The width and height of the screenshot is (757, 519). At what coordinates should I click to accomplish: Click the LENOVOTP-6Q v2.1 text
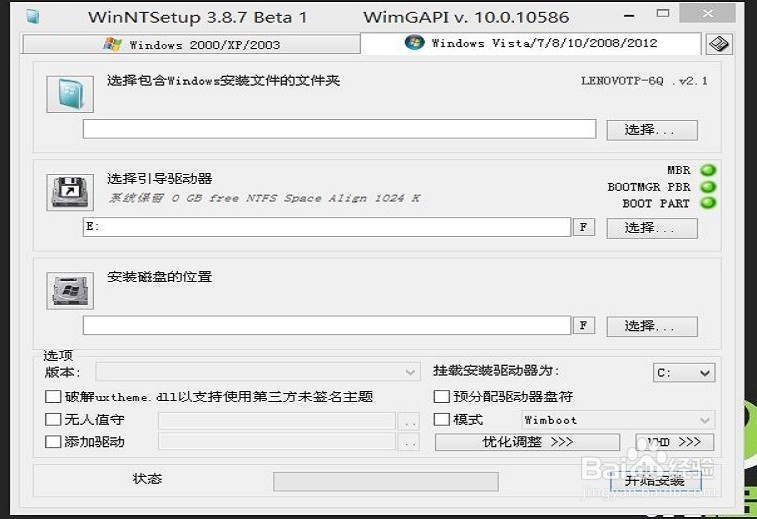(645, 81)
